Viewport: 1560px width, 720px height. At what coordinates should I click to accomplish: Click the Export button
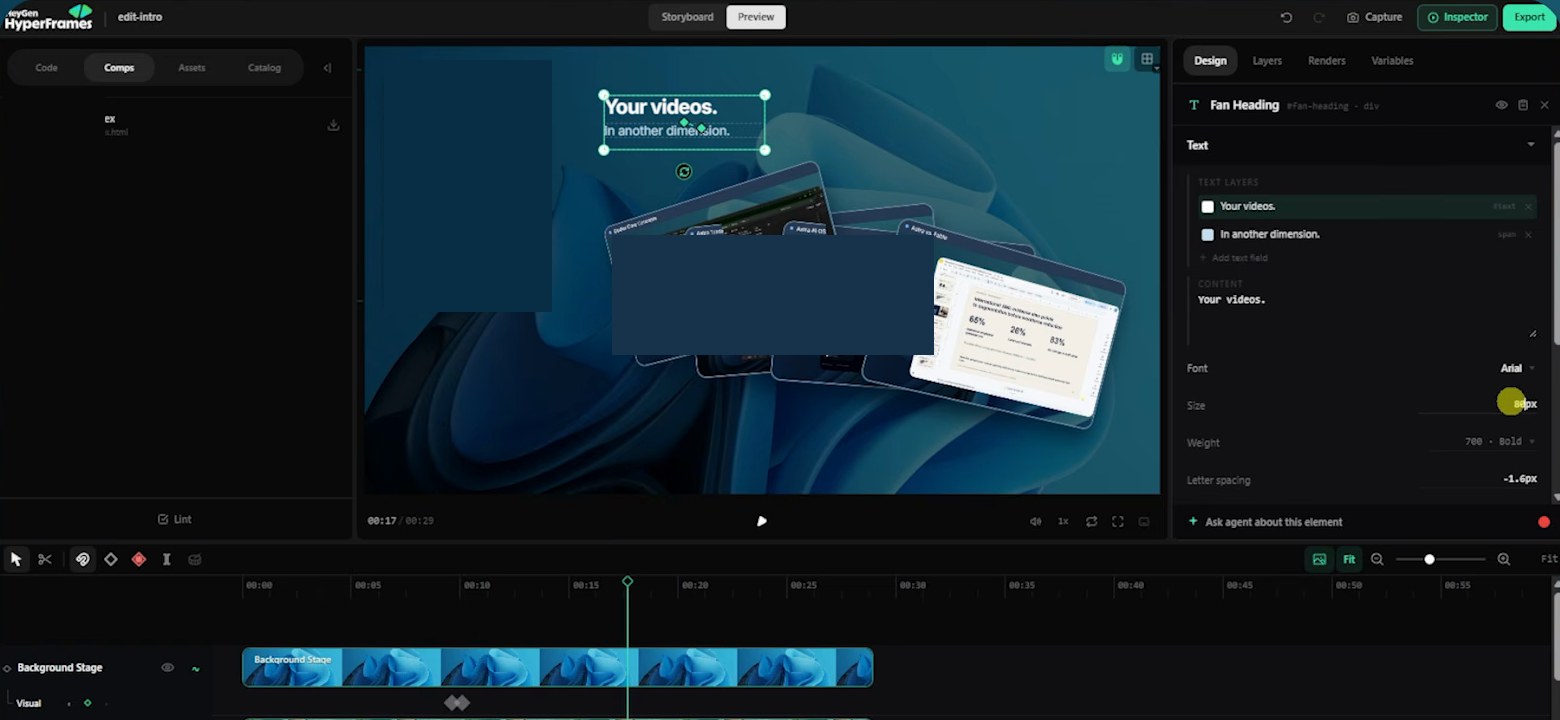[x=1529, y=17]
